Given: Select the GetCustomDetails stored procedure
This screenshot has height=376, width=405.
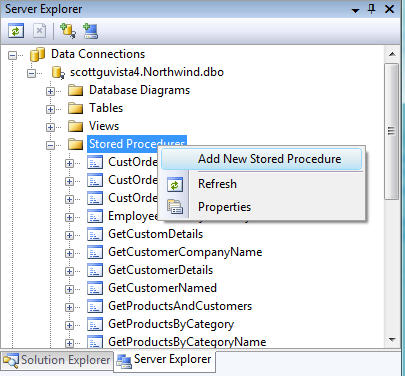Looking at the screenshot, I should tap(155, 234).
